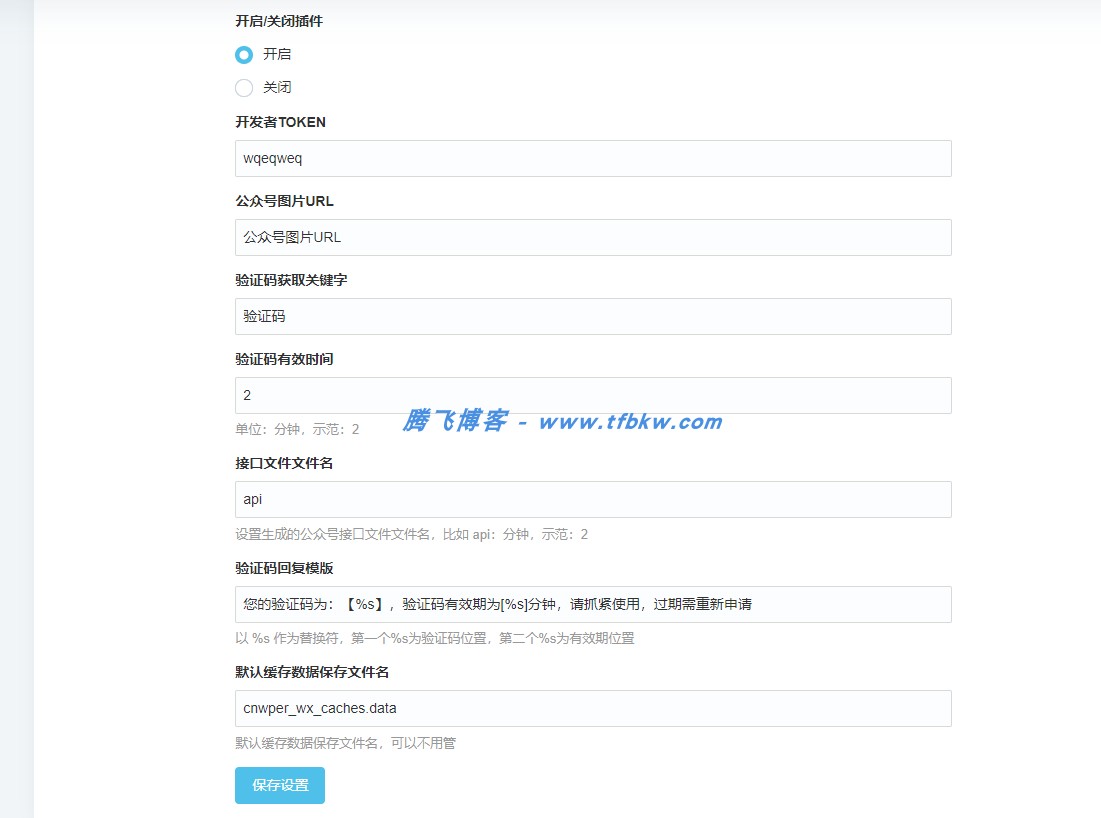This screenshot has height=818, width=1101.
Task: Click the cnwper_wx_caches.data filename field
Action: (x=592, y=708)
